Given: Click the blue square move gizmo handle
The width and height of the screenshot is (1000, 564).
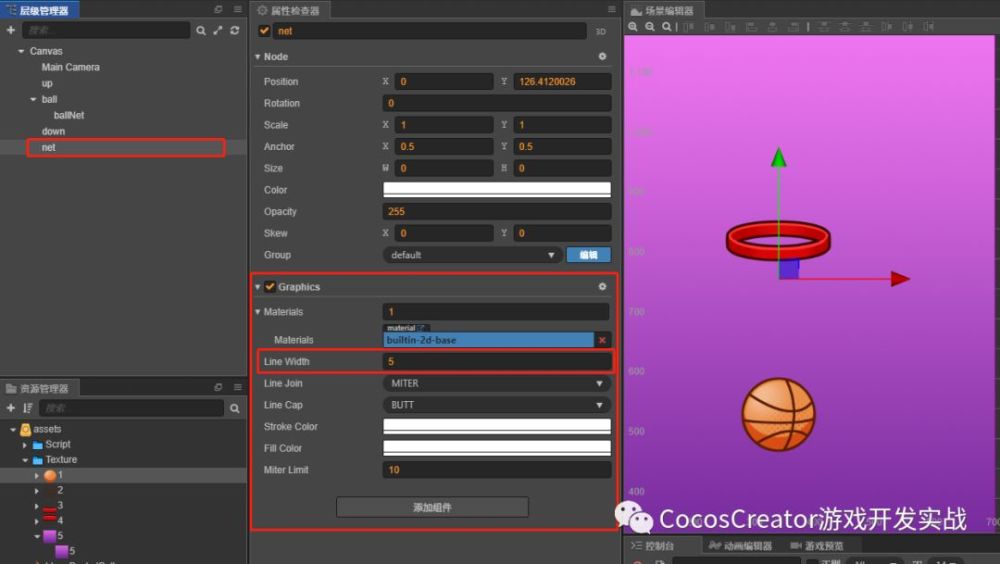Looking at the screenshot, I should coord(789,269).
